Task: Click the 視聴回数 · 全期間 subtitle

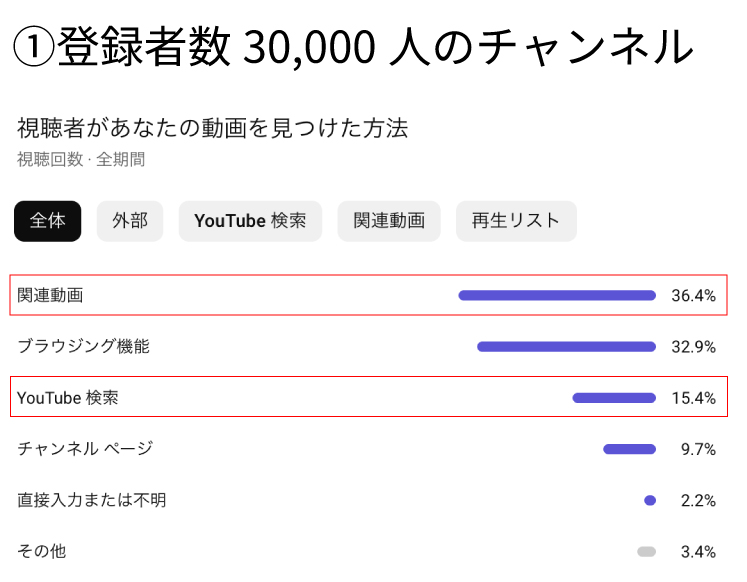Action: 81,159
